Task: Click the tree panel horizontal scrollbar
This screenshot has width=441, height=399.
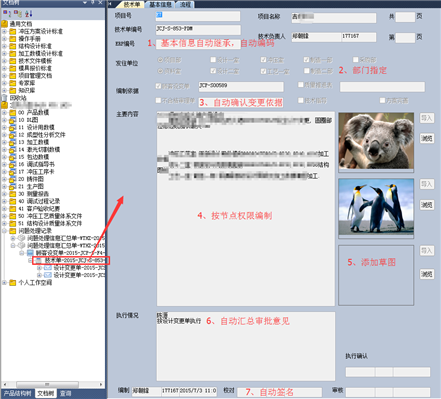Action: (x=53, y=384)
